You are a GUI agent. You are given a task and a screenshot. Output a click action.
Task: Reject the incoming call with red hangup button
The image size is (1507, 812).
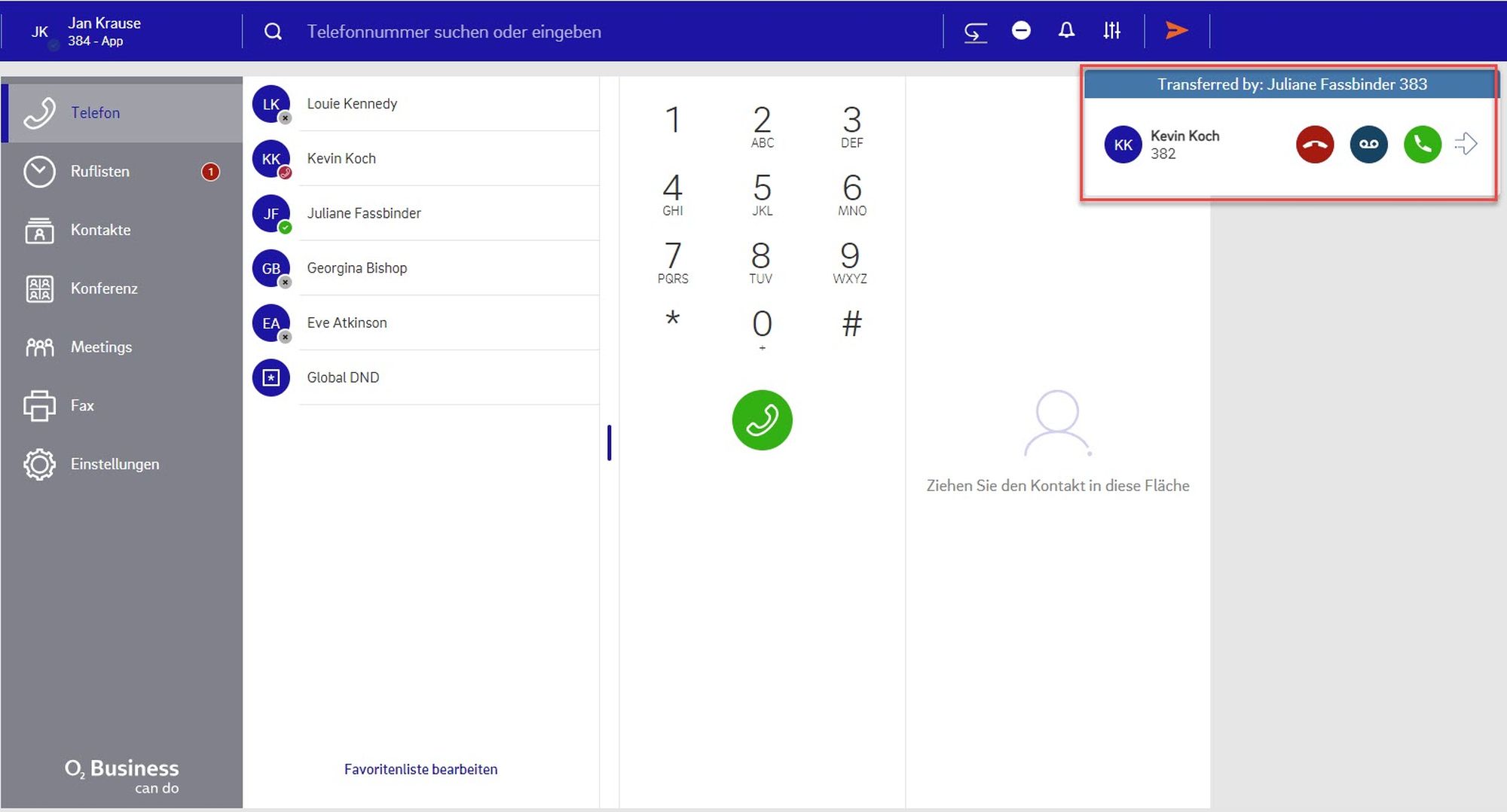(x=1315, y=145)
